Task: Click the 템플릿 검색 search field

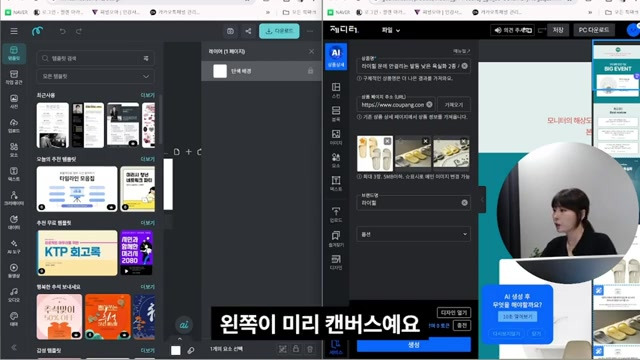Action: (x=96, y=58)
